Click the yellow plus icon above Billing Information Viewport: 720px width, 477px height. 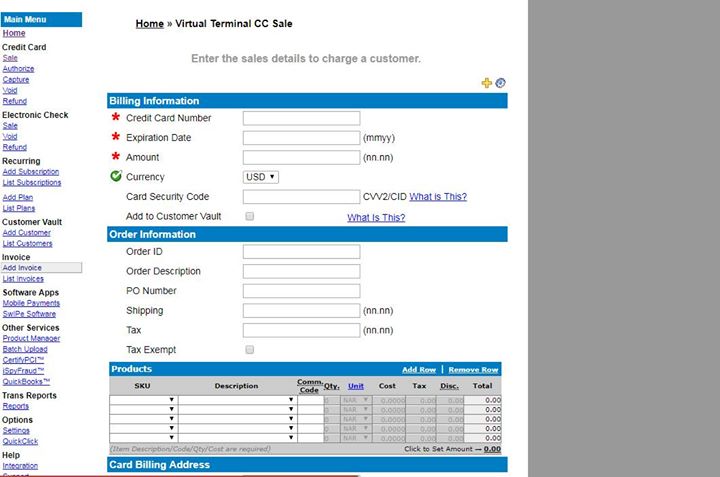tap(486, 83)
